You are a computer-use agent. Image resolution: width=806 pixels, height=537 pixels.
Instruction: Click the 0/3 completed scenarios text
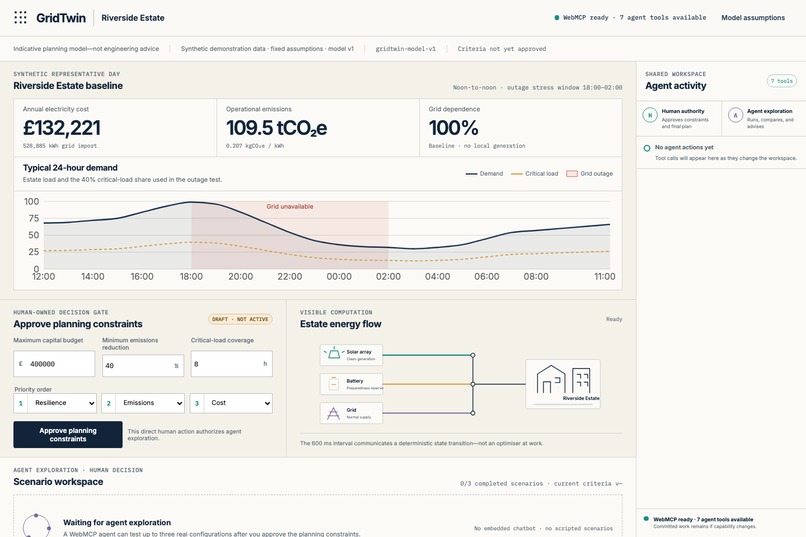501,484
